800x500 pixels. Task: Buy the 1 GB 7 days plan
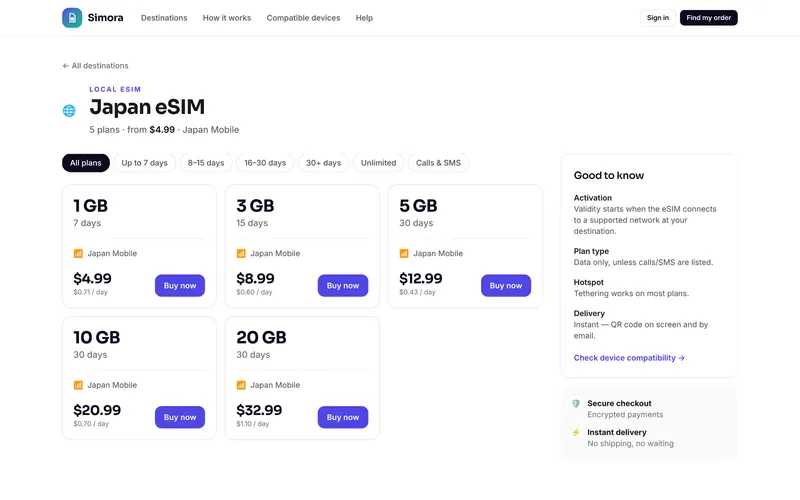180,286
